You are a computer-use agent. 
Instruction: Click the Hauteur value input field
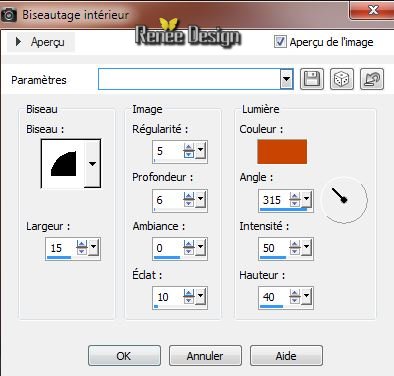coord(274,297)
